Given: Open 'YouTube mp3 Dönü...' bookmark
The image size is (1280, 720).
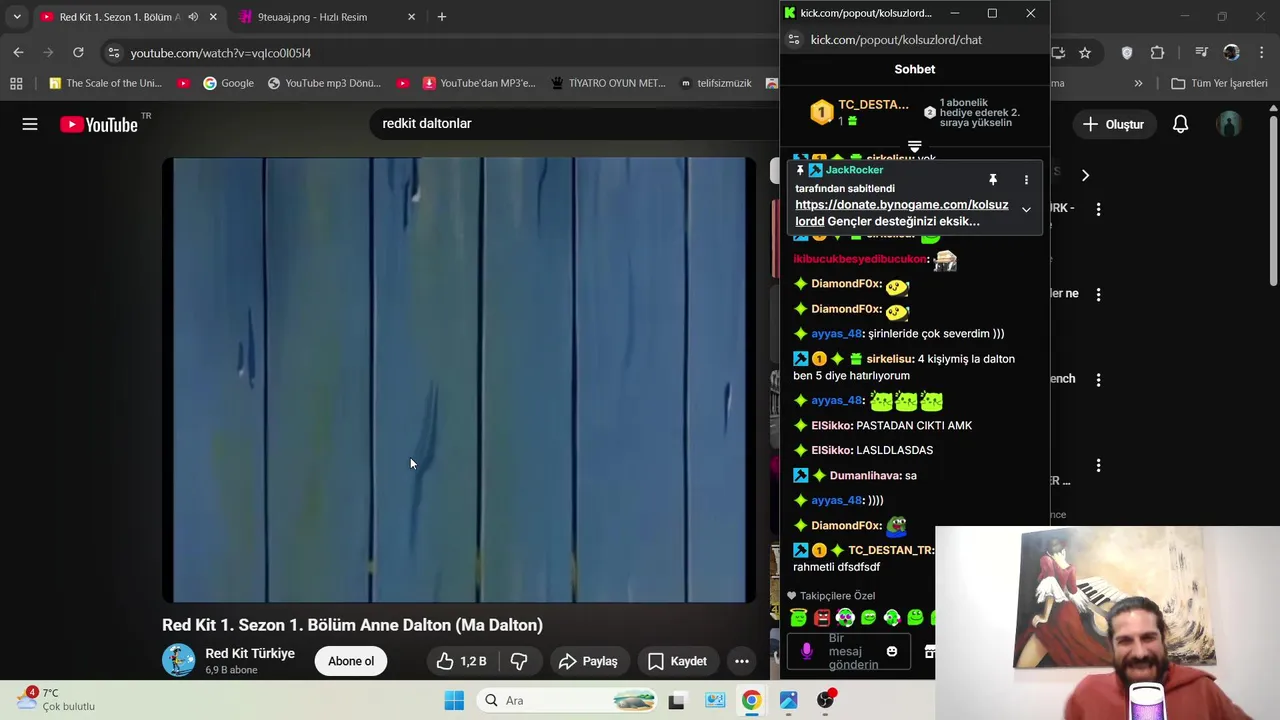Looking at the screenshot, I should [324, 83].
